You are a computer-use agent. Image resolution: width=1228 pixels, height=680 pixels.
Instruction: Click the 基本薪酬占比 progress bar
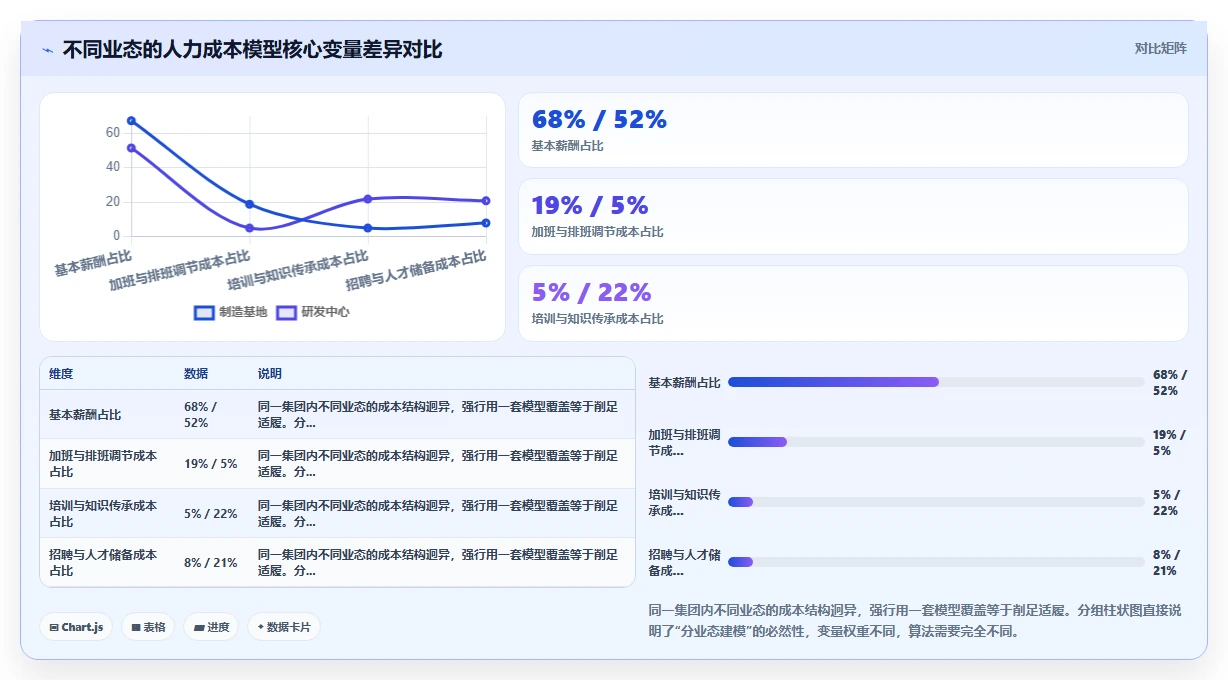coord(936,382)
